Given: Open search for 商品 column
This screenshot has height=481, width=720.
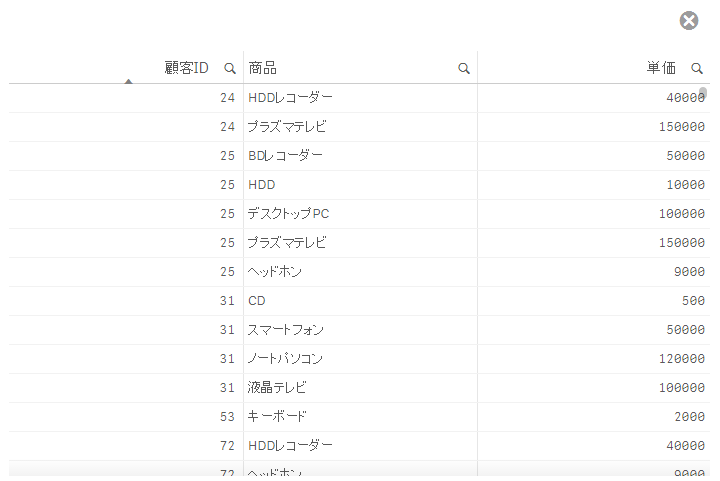Looking at the screenshot, I should point(464,68).
